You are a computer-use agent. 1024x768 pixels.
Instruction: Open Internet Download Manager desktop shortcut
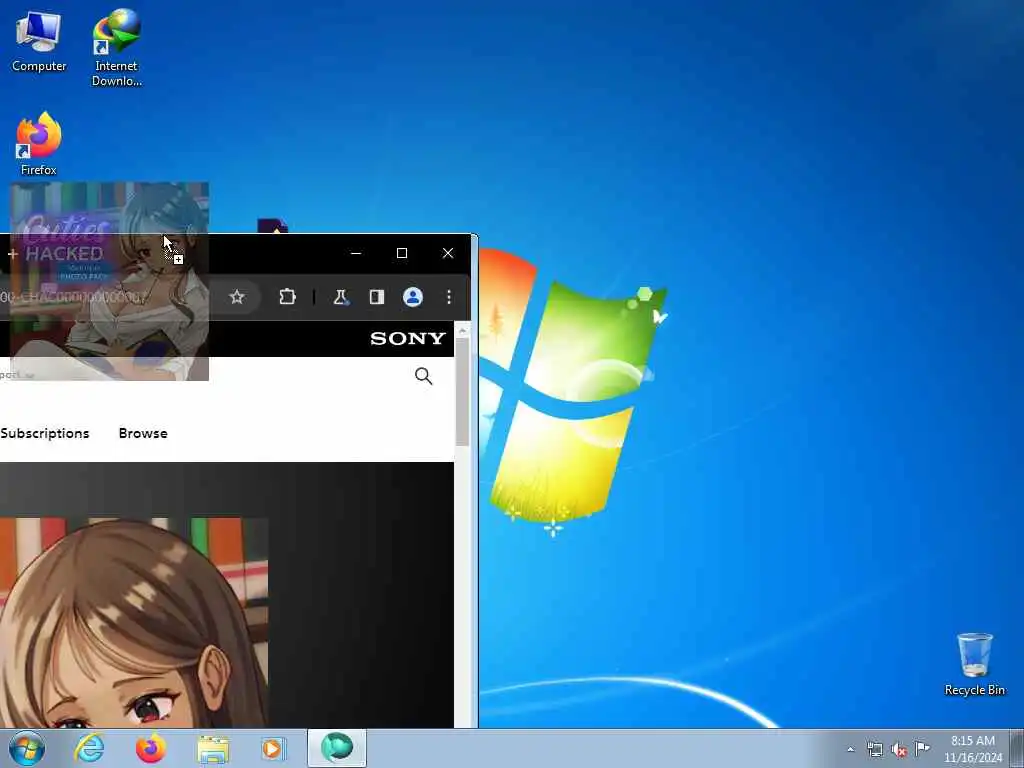point(116,47)
